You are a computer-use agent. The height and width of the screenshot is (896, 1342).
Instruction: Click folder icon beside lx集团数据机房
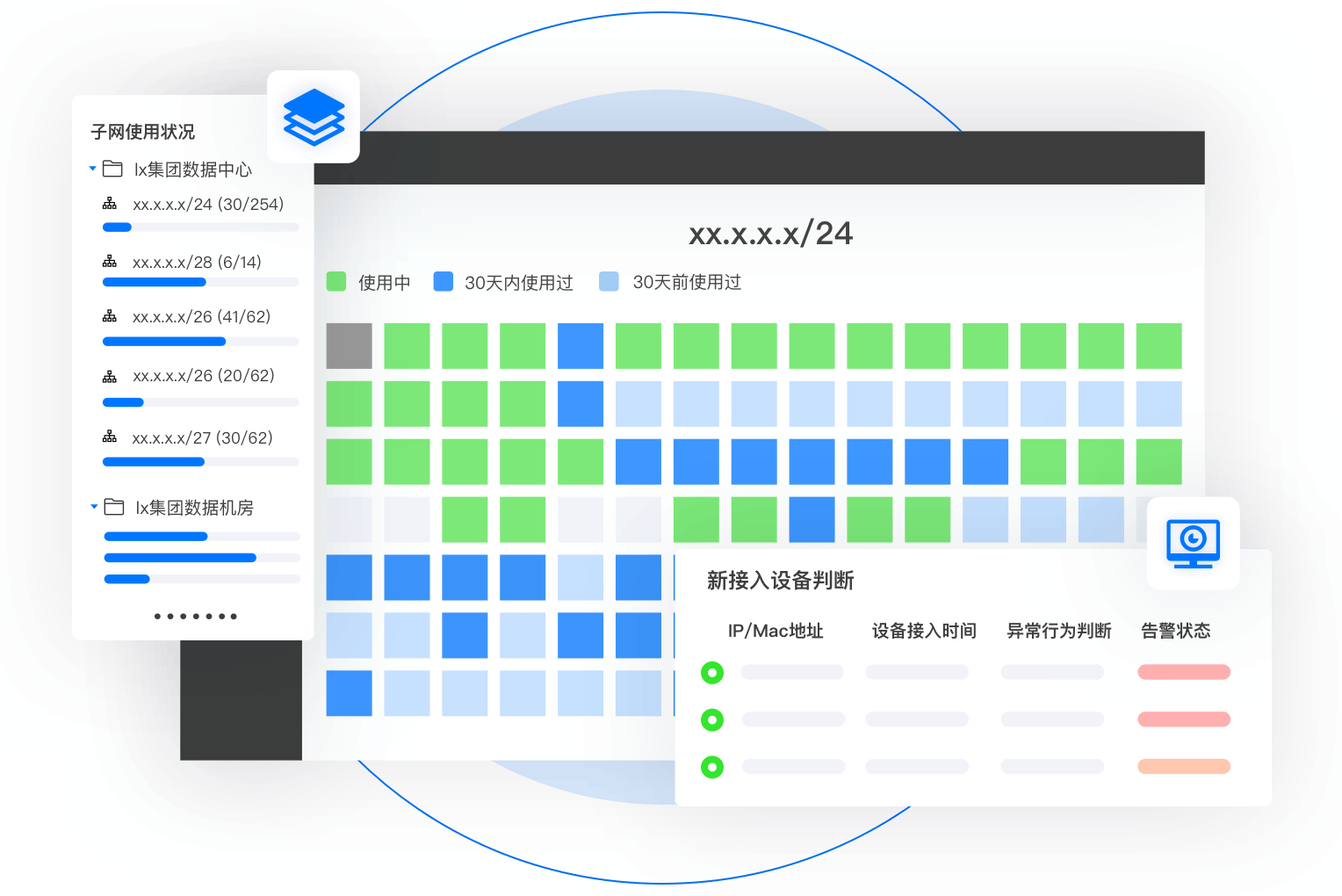[x=114, y=507]
